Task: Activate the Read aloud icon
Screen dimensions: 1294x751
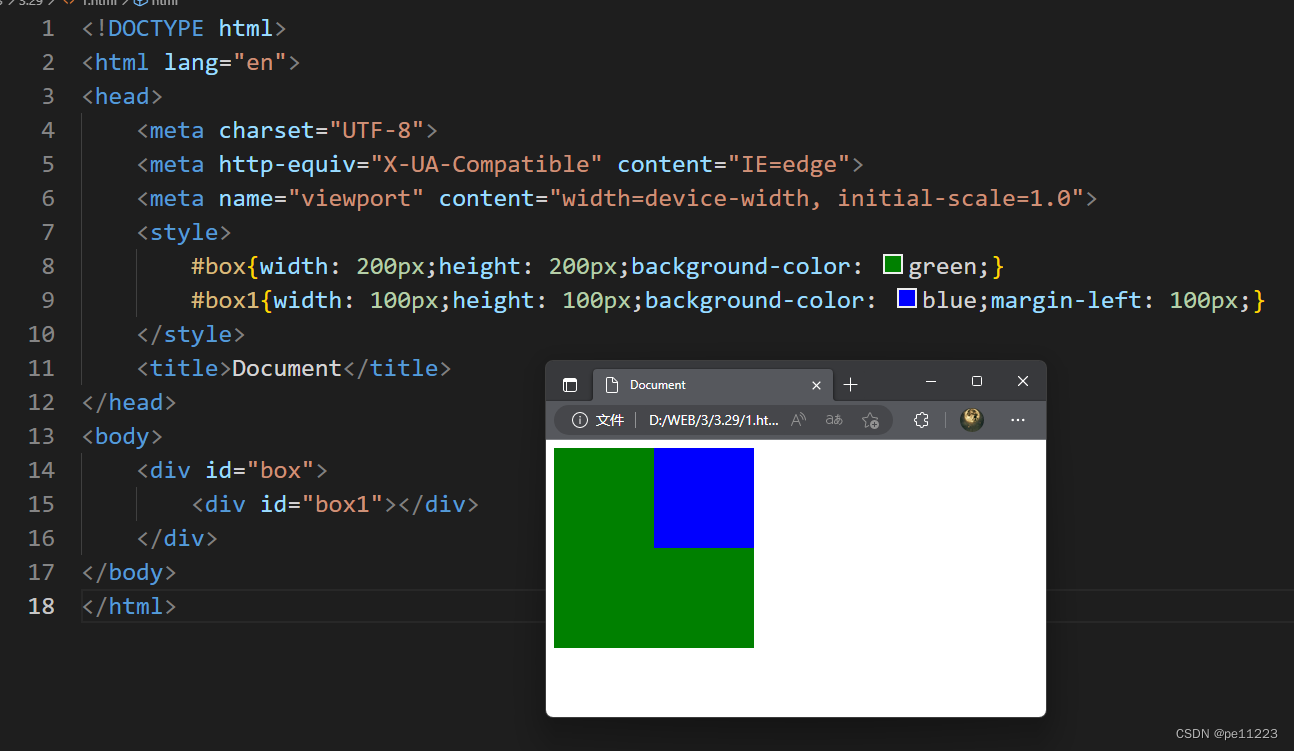Action: coord(798,420)
